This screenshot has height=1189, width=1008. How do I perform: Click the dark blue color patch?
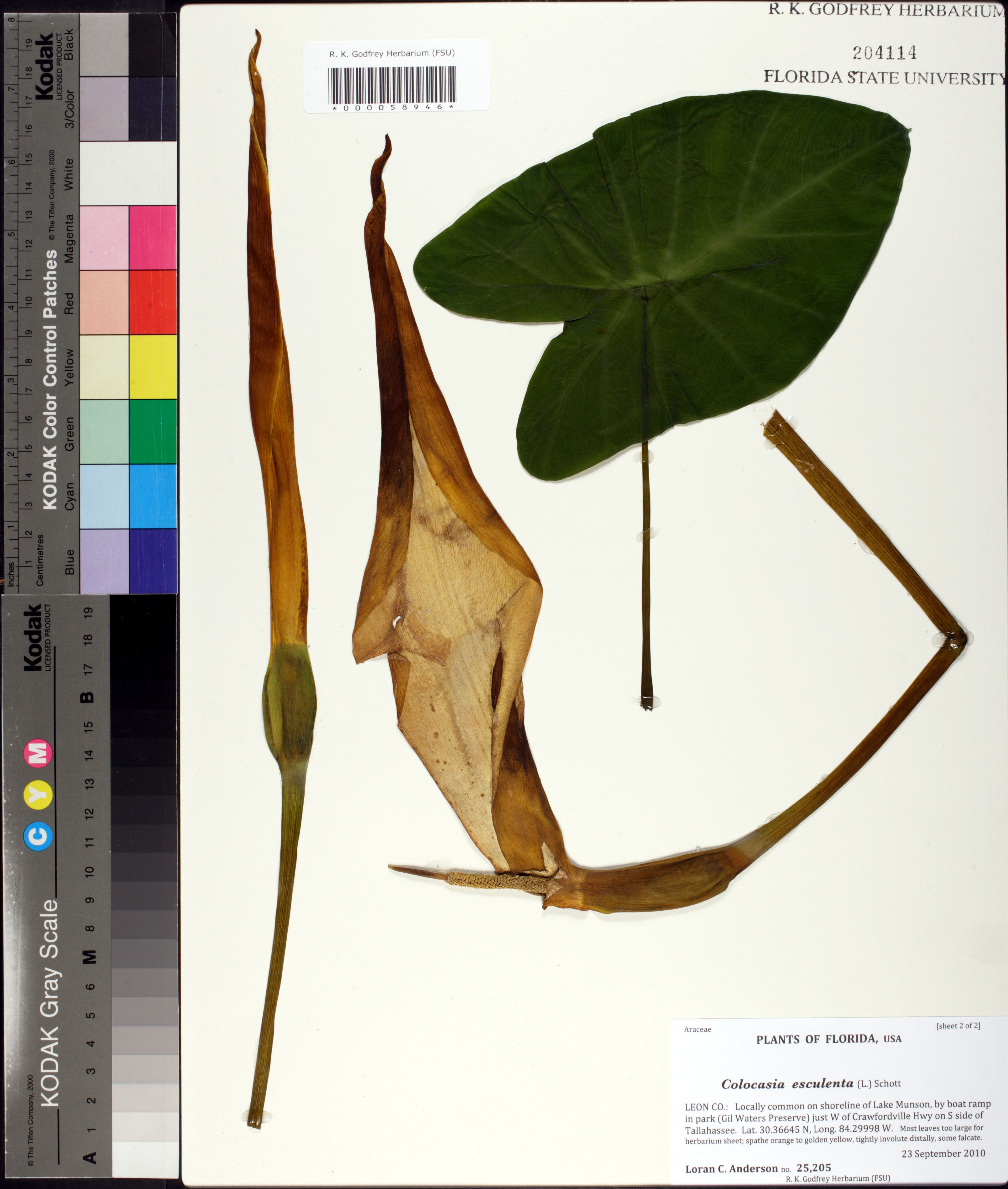click(153, 561)
